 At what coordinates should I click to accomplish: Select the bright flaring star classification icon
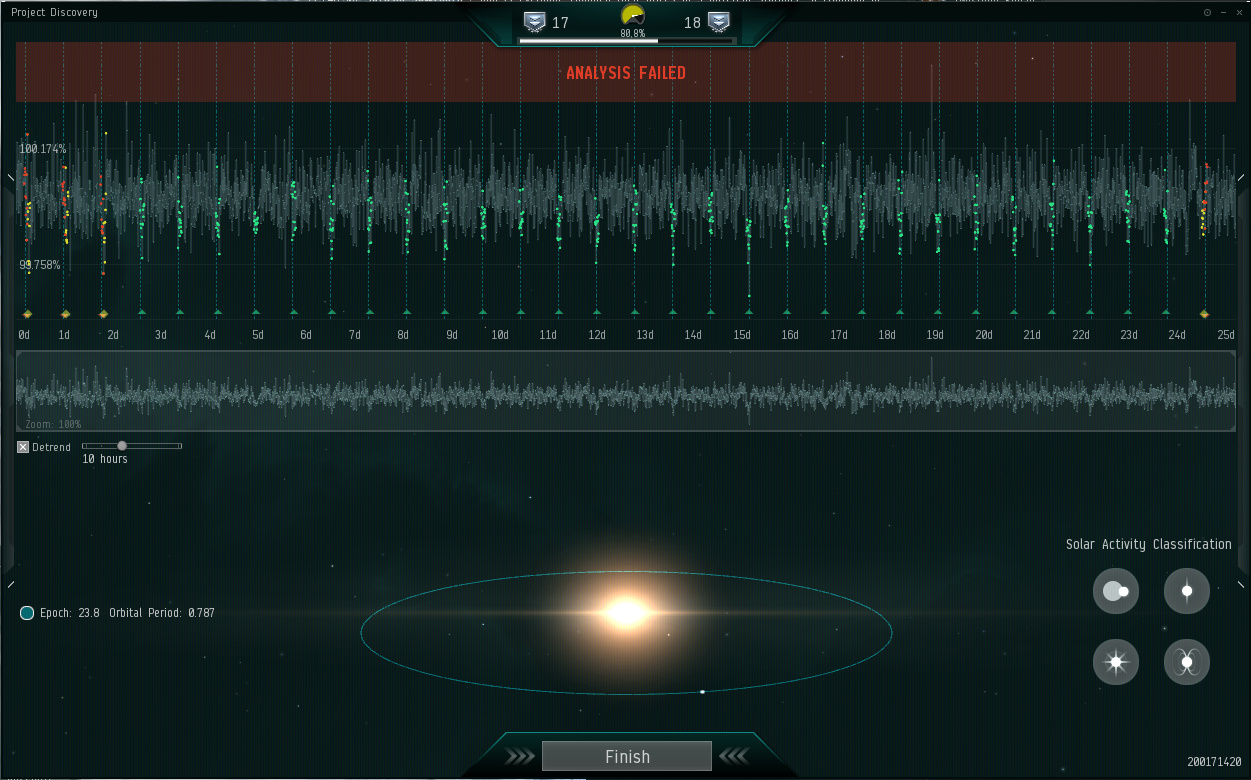click(1116, 662)
